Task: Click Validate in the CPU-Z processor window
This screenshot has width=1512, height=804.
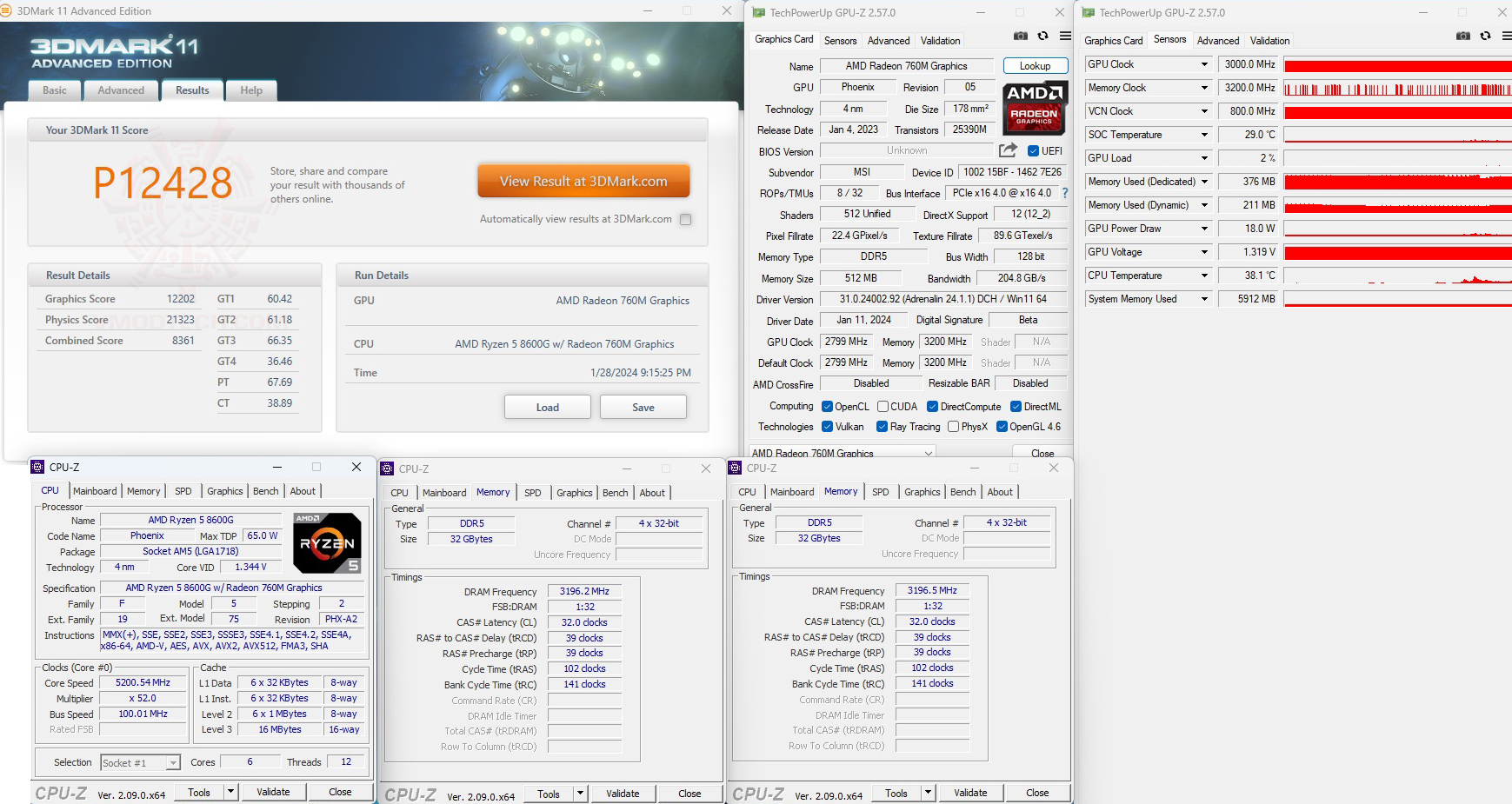Action: (273, 792)
